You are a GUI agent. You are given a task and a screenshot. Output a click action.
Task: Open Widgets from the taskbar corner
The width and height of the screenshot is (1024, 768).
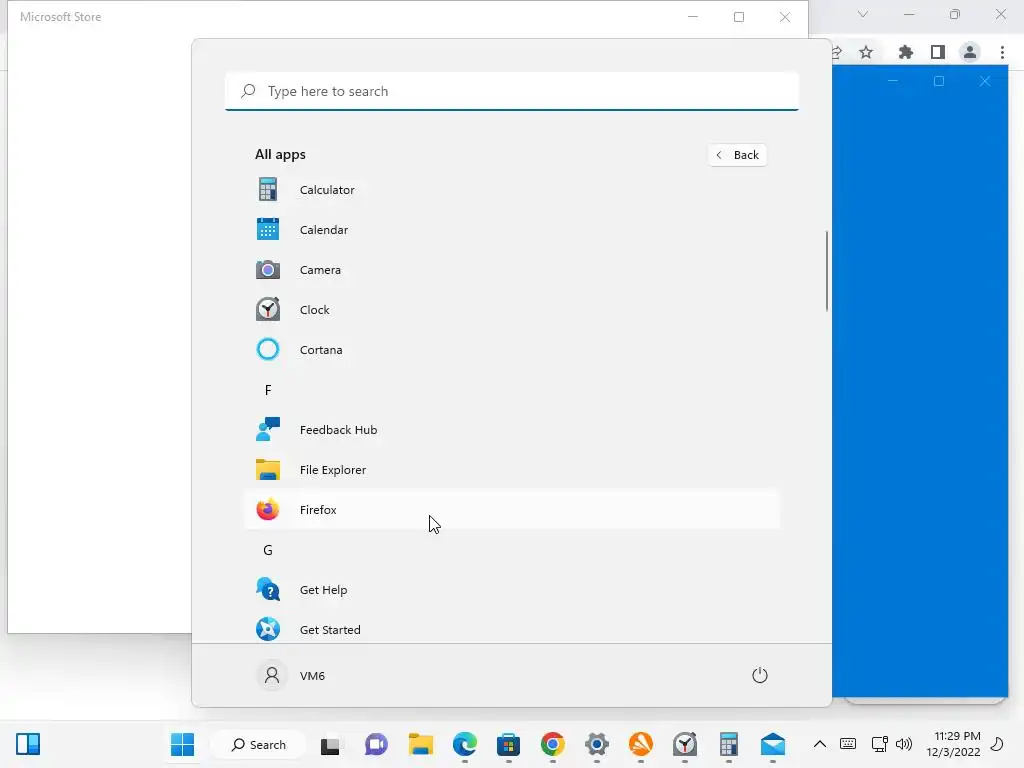click(28, 744)
